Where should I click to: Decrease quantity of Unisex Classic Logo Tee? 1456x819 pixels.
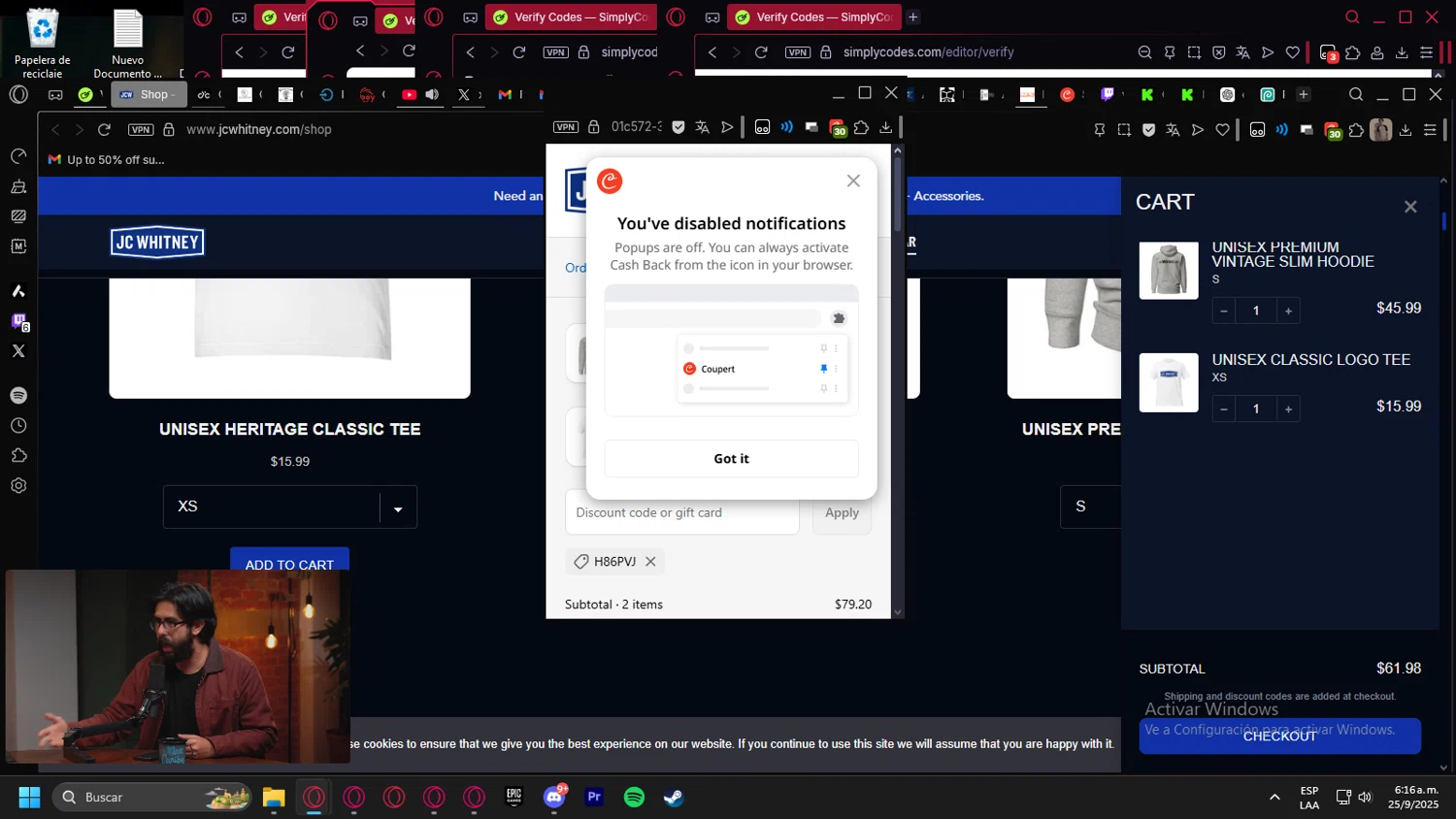(x=1224, y=409)
